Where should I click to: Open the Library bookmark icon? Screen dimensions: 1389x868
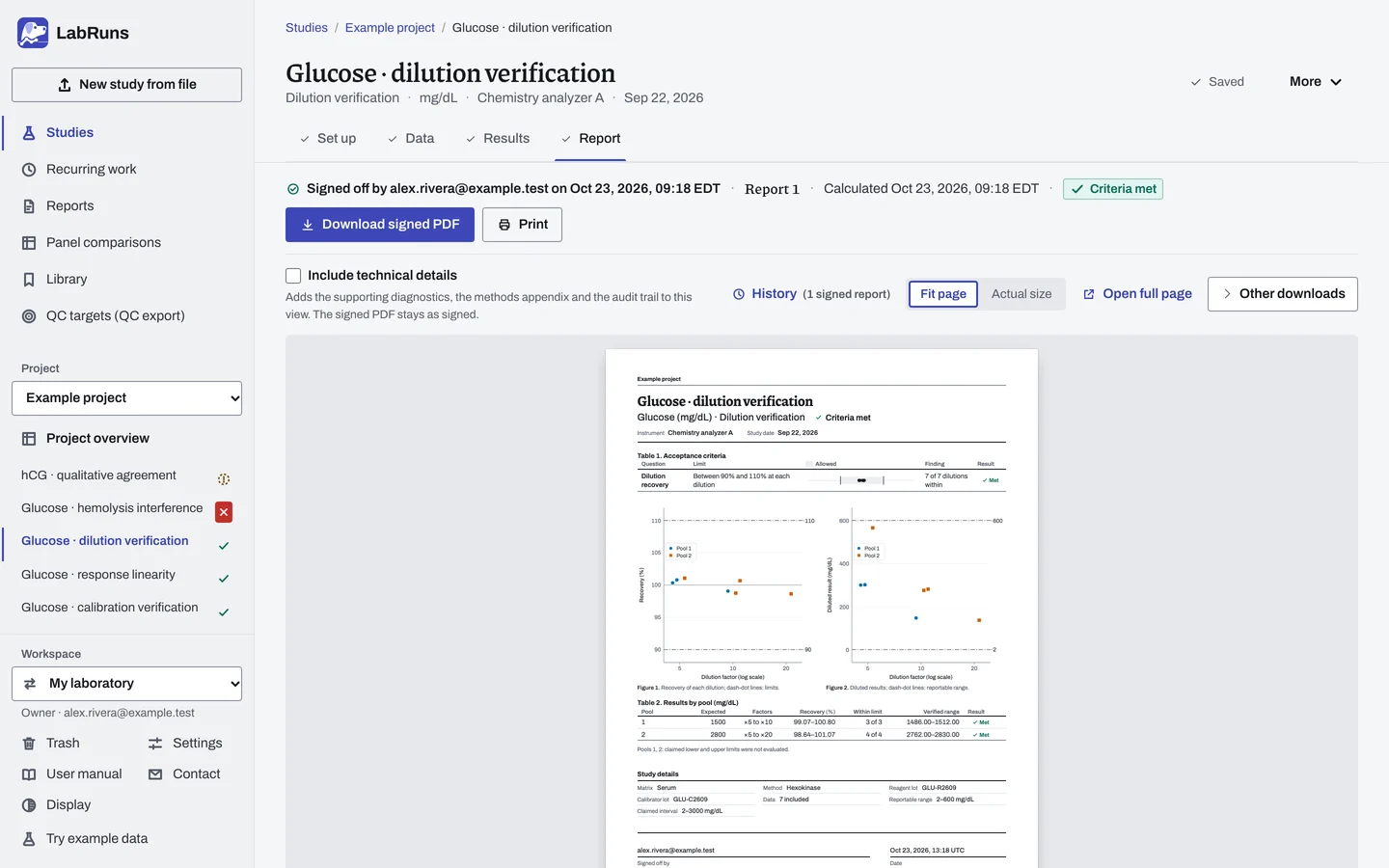[29, 280]
